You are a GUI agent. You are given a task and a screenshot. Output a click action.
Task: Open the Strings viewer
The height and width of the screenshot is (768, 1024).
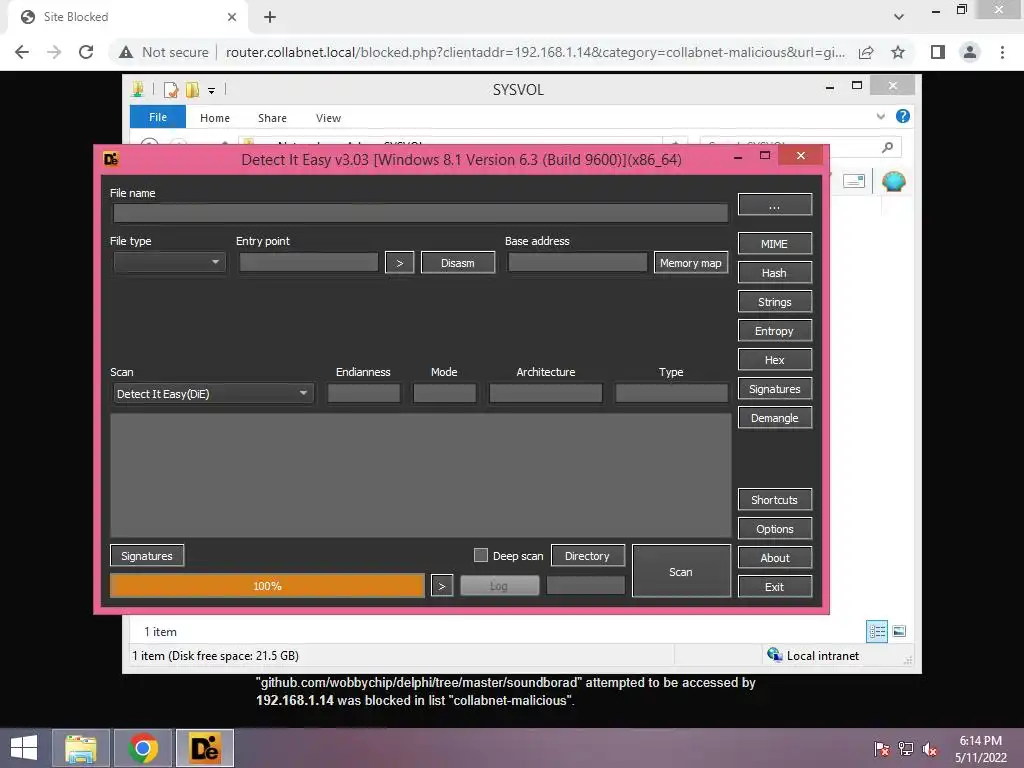coord(775,302)
